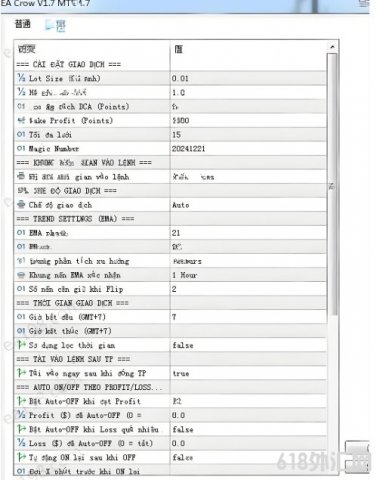The image size is (377, 480).
Task: Click the === TREND SETTINGS (EMA) === section row
Action: coord(170,219)
